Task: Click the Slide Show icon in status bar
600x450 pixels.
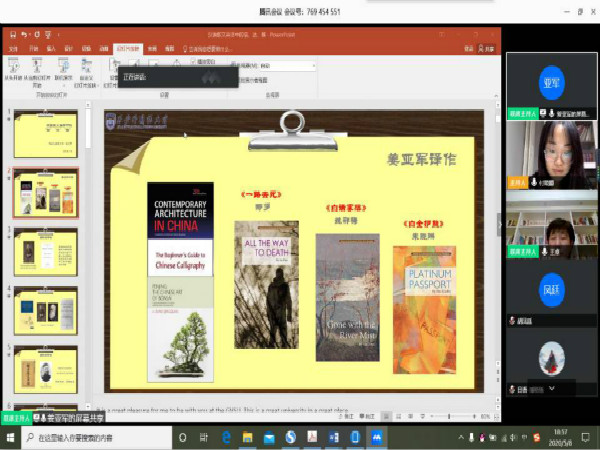Action: click(x=422, y=416)
